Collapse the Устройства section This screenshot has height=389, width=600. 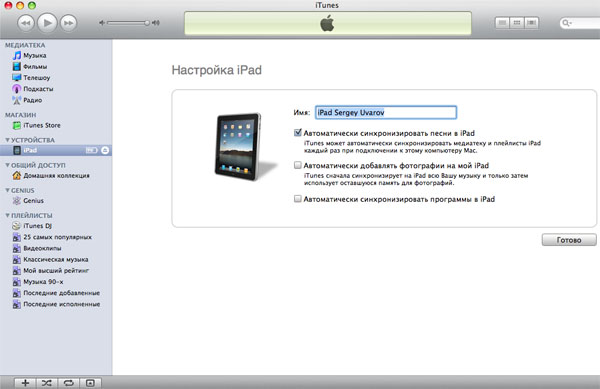(x=7, y=140)
